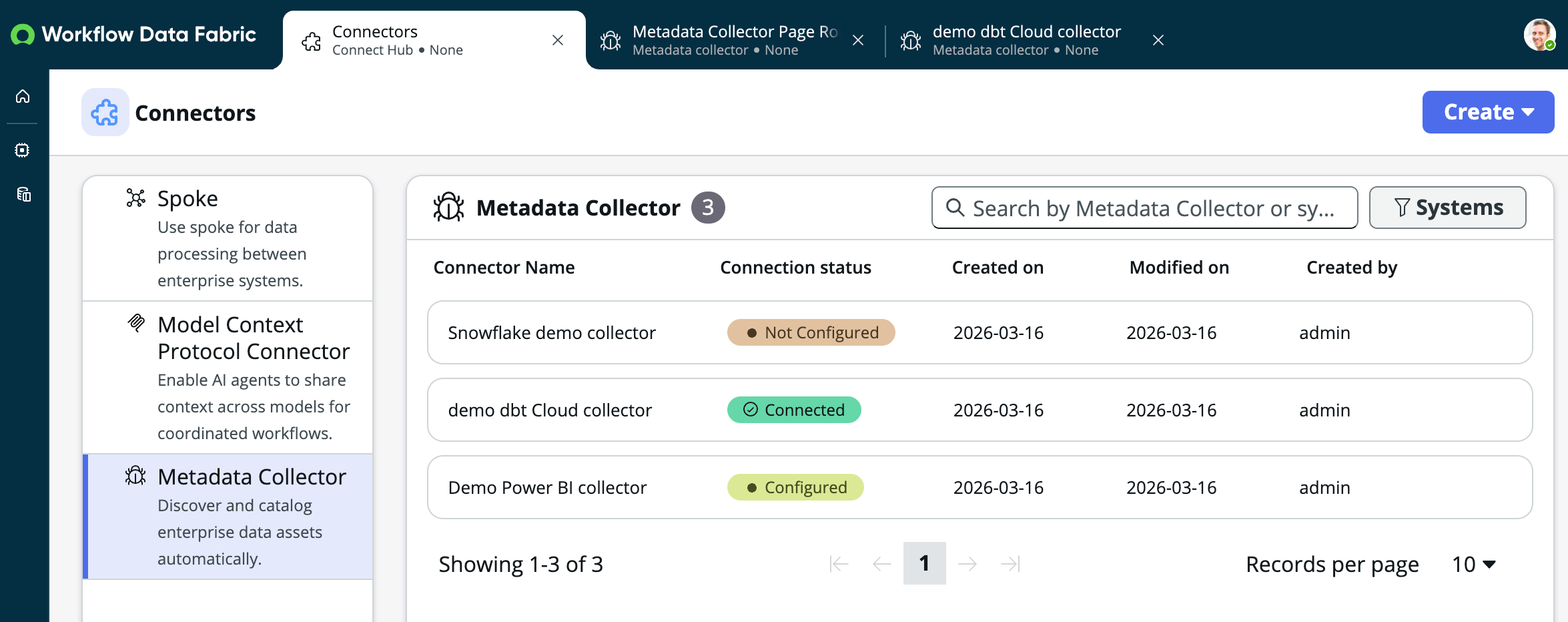
Task: Click admin in the Snowflake demo collector row
Action: pyautogui.click(x=1324, y=332)
